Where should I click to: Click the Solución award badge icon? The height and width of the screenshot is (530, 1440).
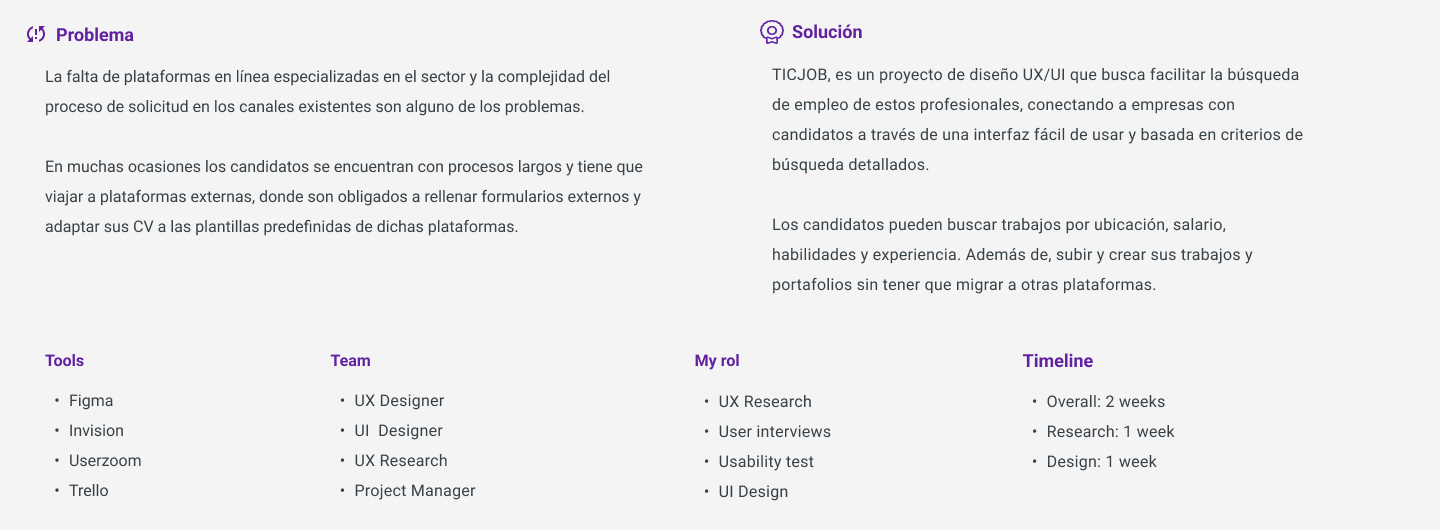(x=771, y=32)
